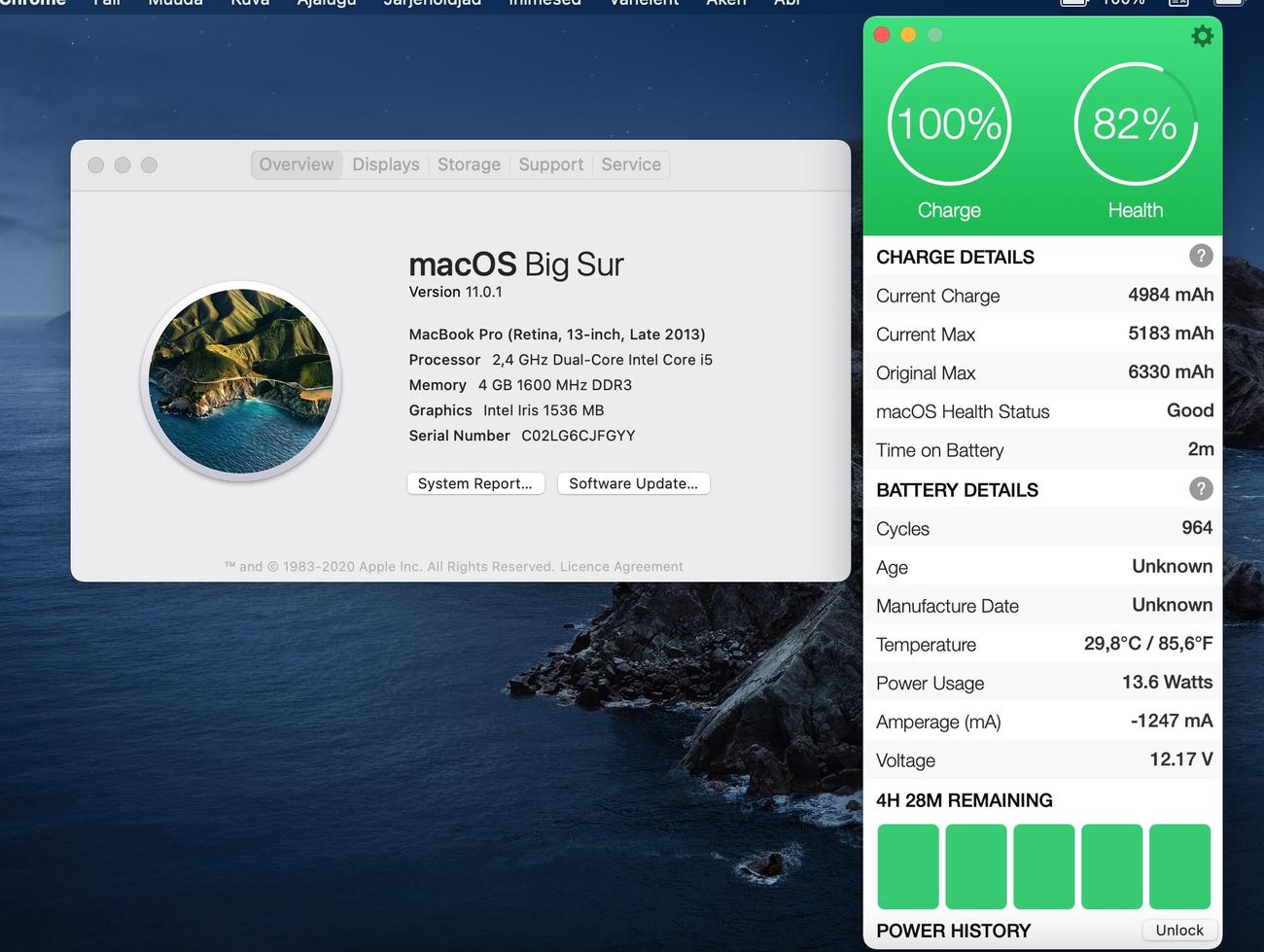Click the Voltage 12.17 V value

click(1181, 759)
